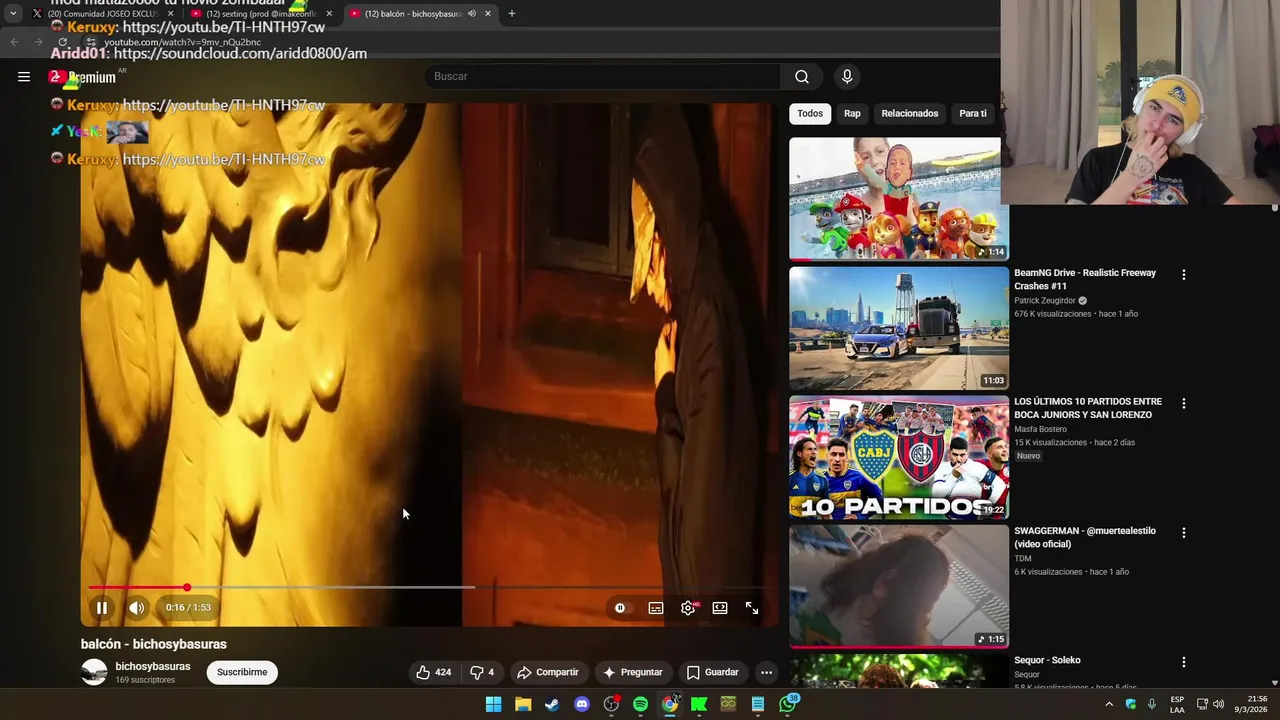The width and height of the screenshot is (1280, 720).
Task: Close the sexting browser tab
Action: 329,14
